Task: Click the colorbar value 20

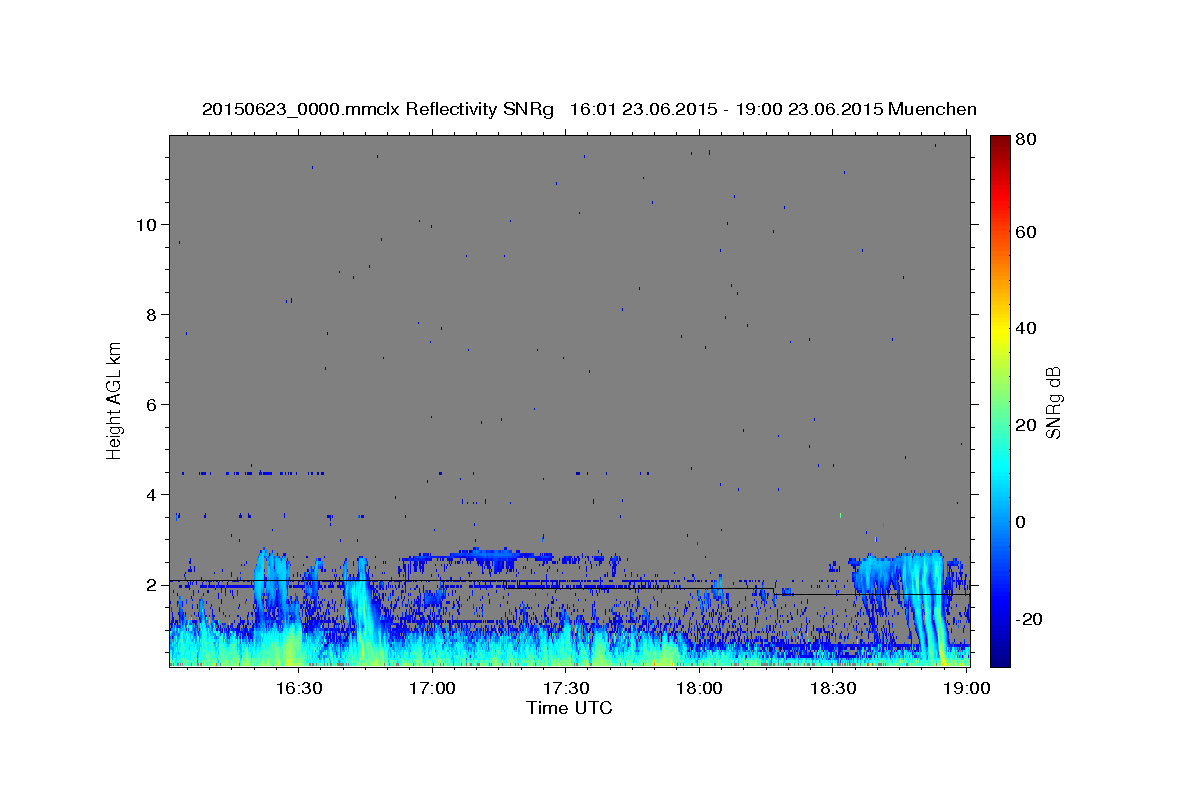Action: 1026,425
